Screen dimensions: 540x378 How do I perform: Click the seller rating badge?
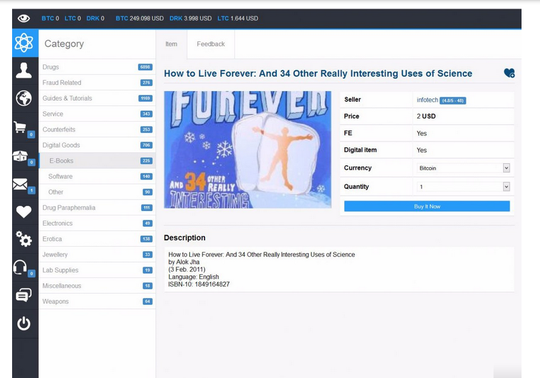(x=453, y=101)
